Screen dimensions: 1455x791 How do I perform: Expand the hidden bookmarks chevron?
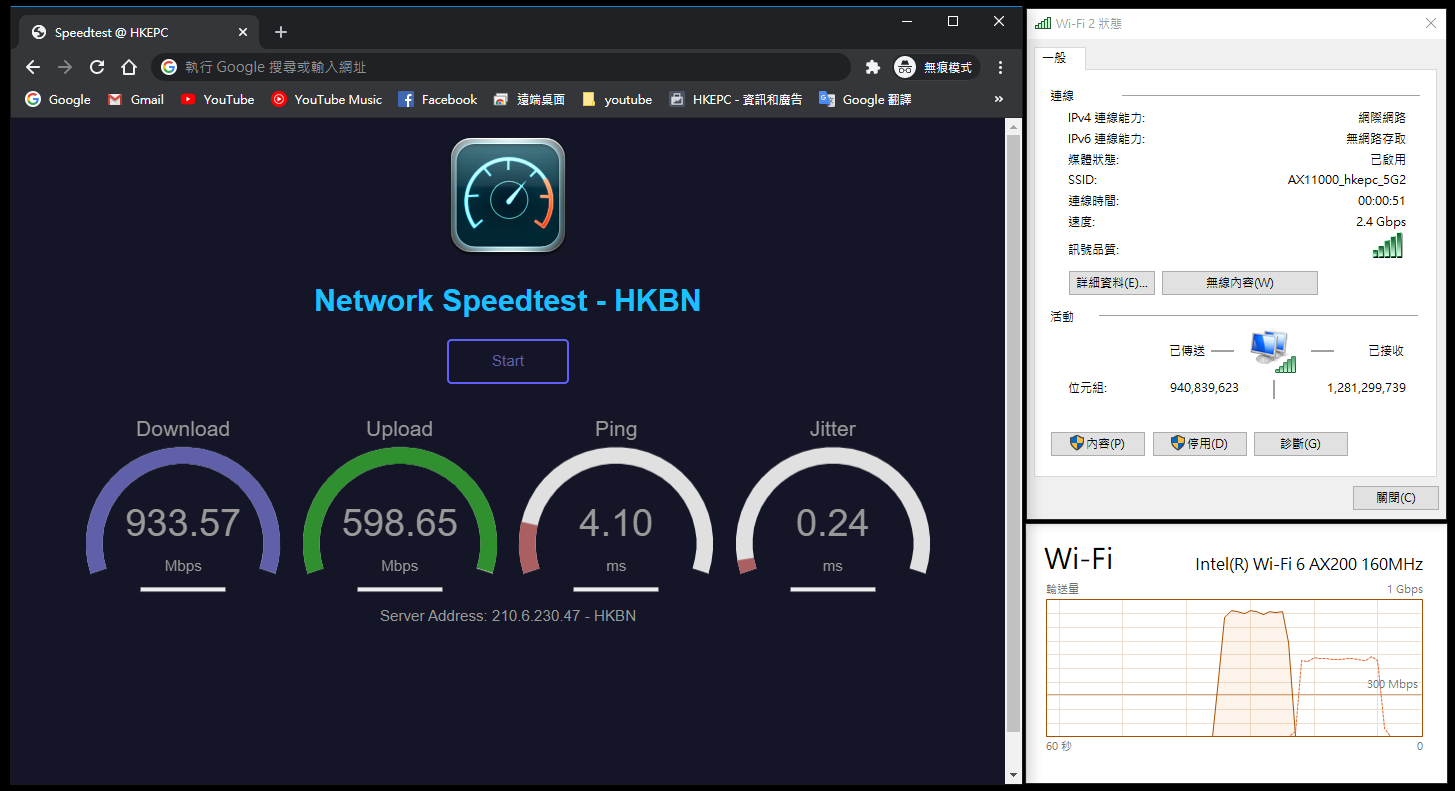coord(998,99)
